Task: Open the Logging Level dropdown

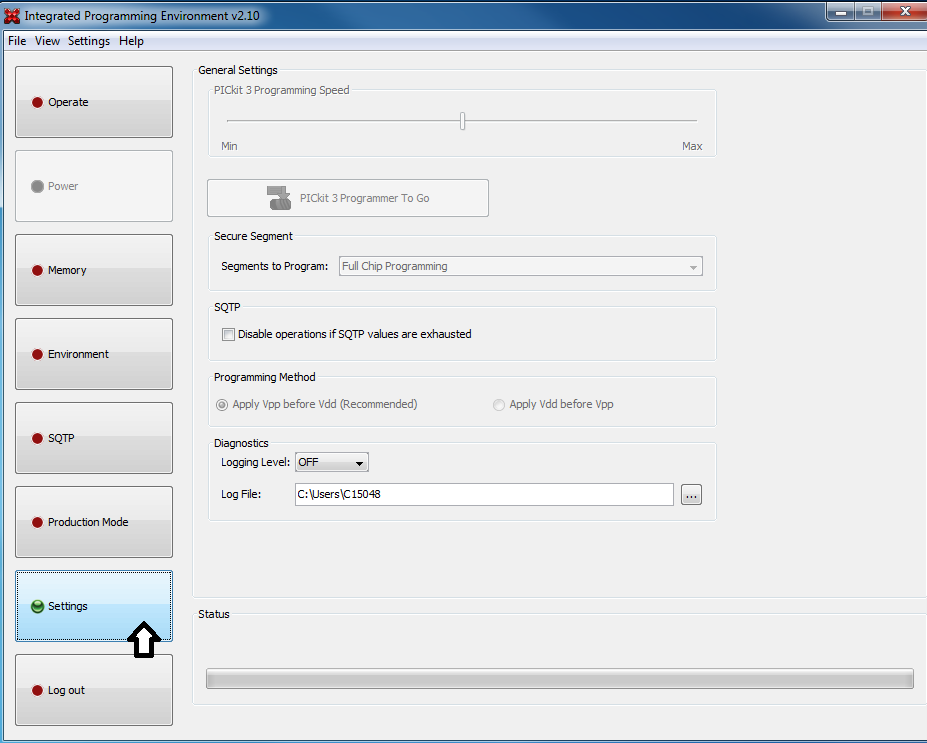Action: point(331,462)
